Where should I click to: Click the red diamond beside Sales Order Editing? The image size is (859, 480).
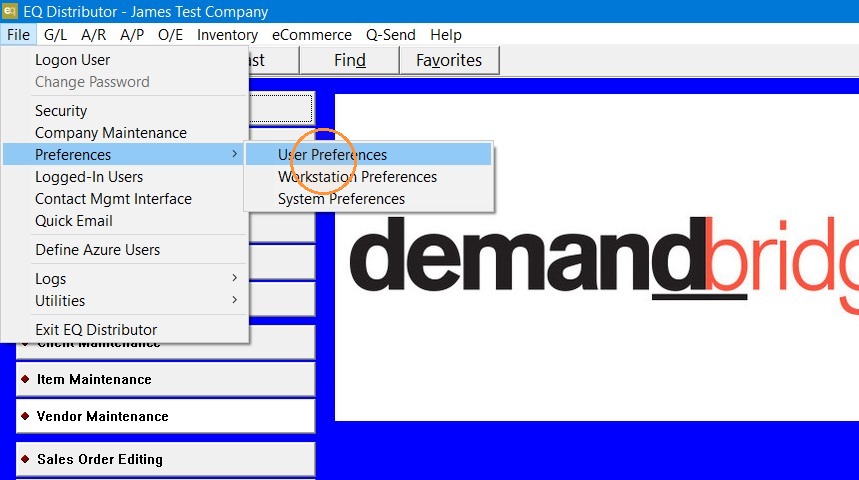(25, 459)
